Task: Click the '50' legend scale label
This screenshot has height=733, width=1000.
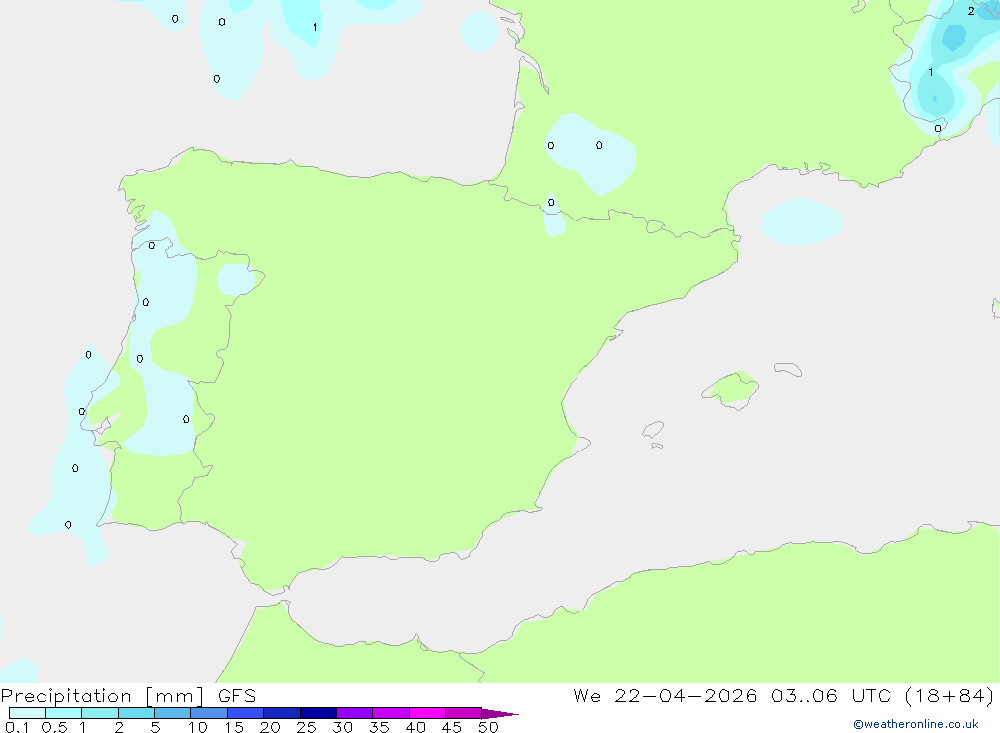Action: pos(488,727)
